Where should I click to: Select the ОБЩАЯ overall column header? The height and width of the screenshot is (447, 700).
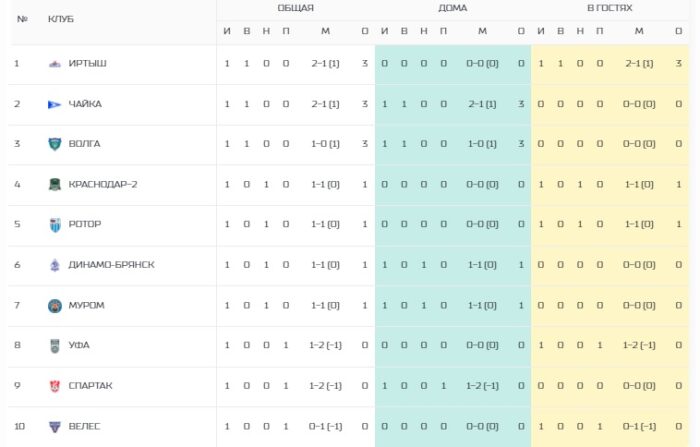click(296, 8)
